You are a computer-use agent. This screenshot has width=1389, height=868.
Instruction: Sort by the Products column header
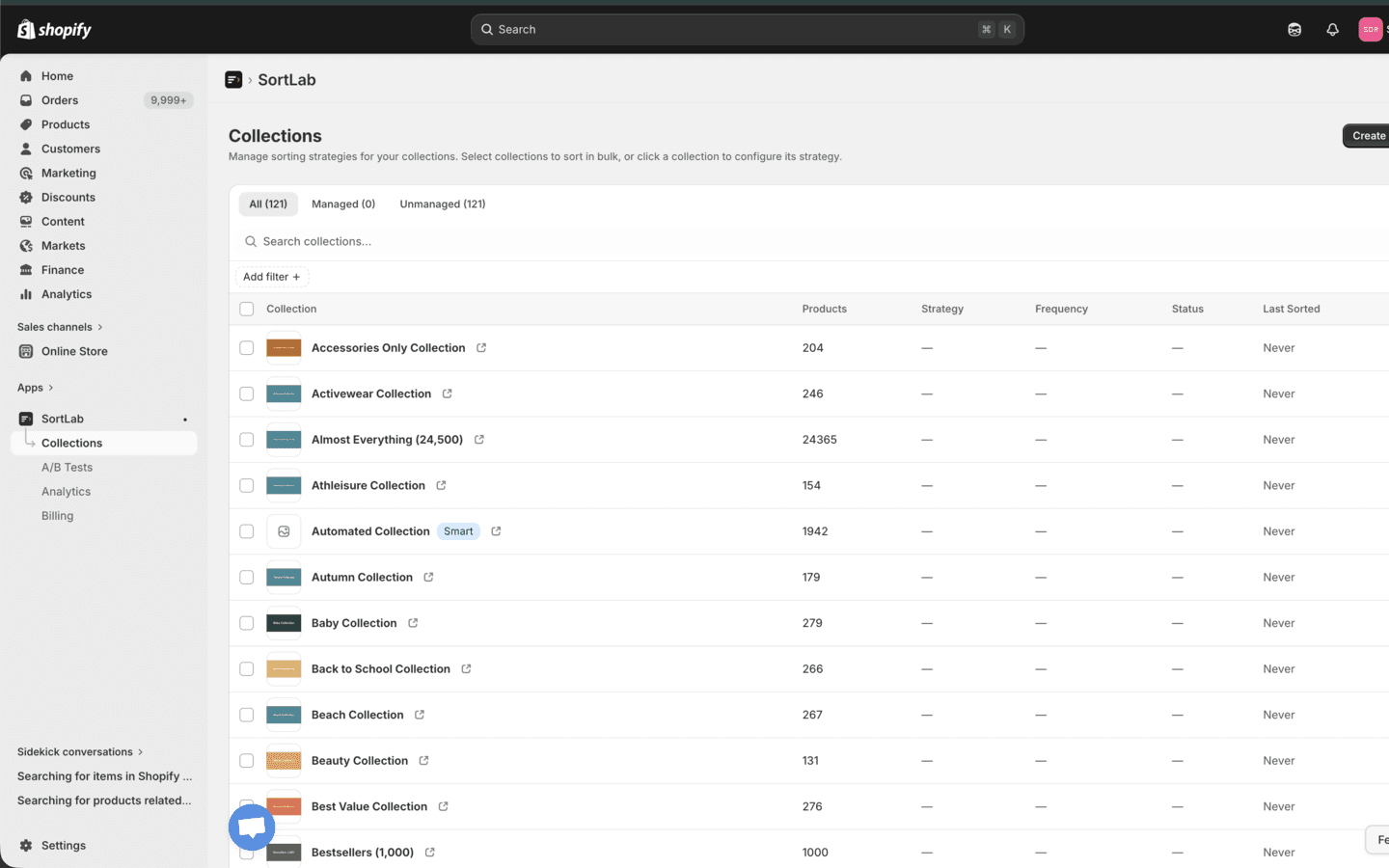pos(825,309)
